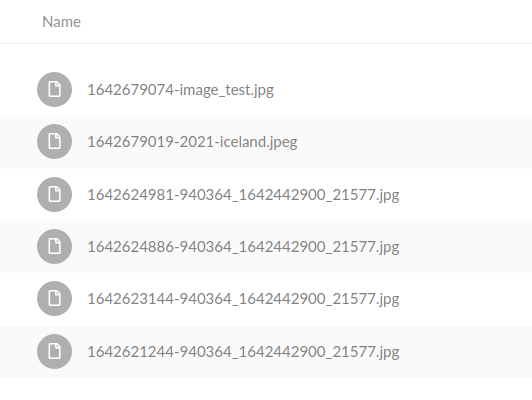
Task: Open the file named 1642679074-image_test.jpg
Action: click(180, 90)
